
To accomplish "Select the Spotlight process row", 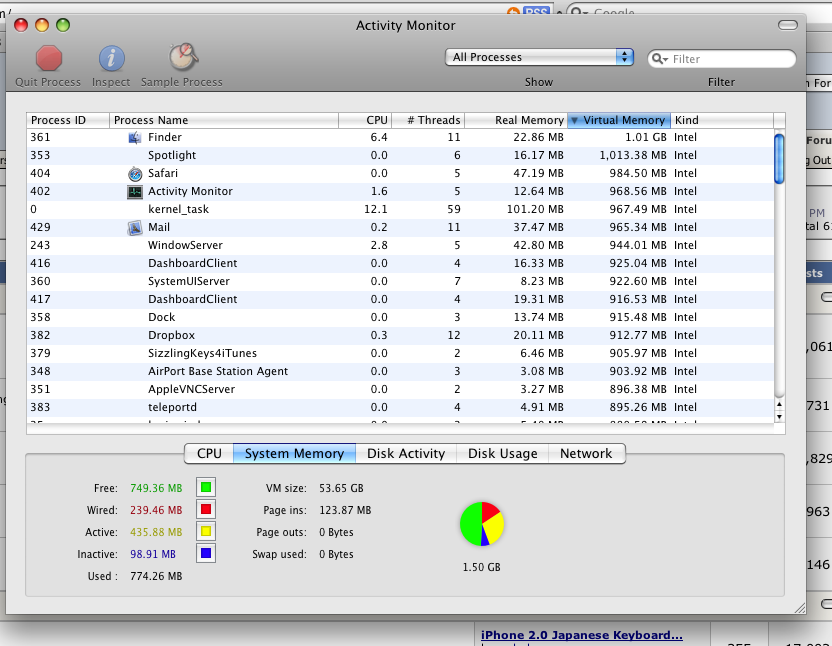I will [x=400, y=156].
